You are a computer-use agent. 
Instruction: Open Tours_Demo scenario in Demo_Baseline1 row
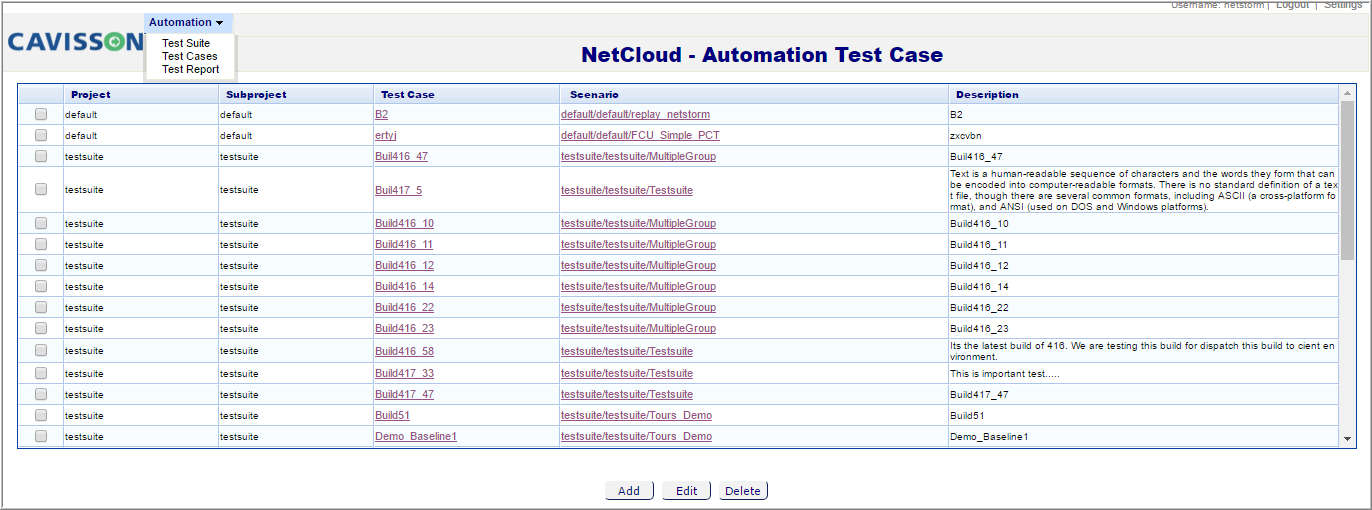point(636,437)
